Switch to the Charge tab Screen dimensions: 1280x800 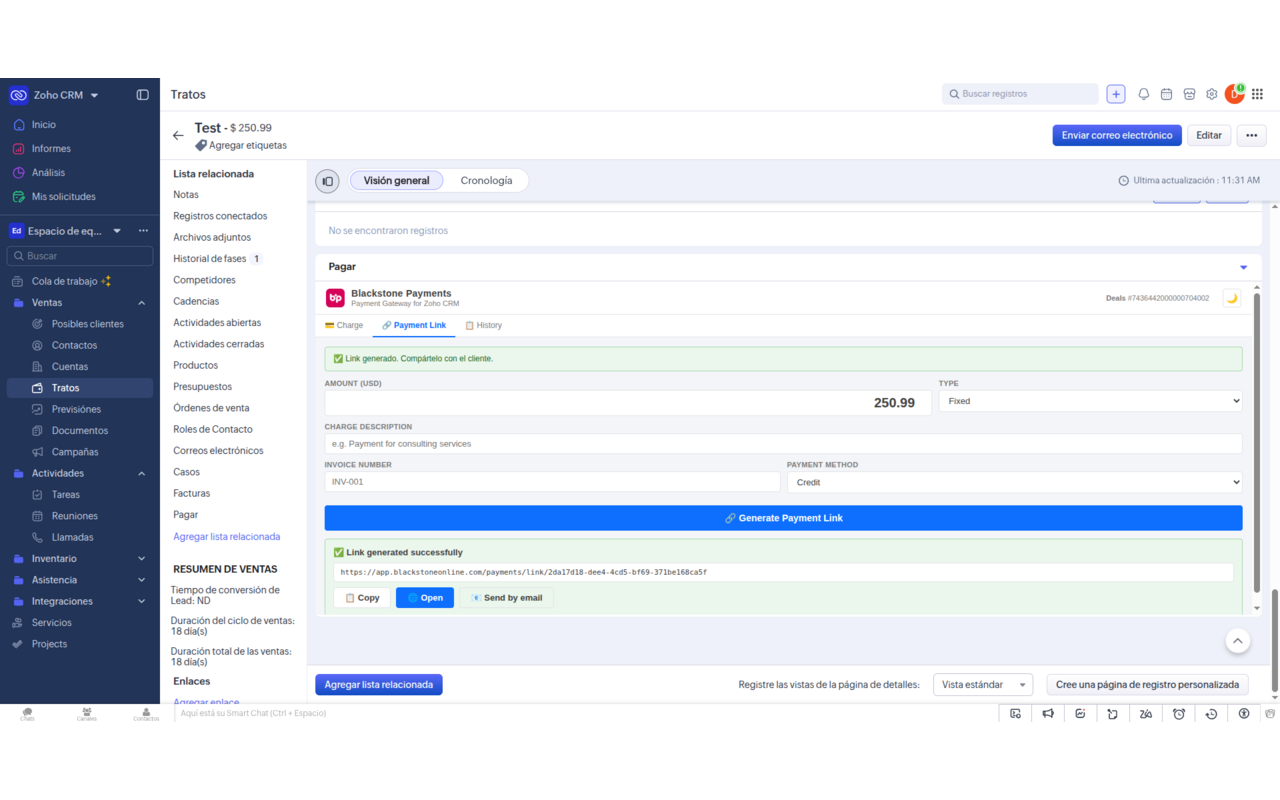(344, 325)
